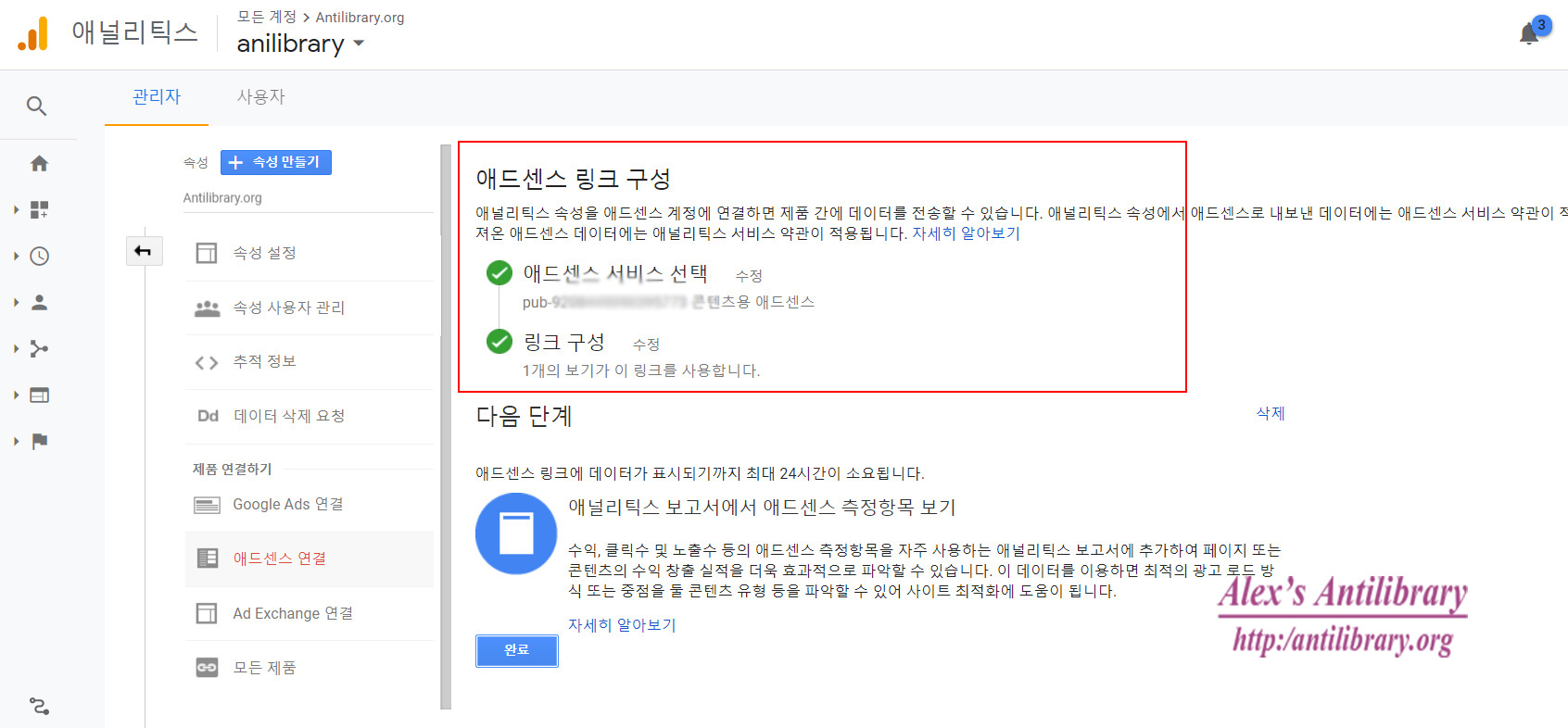Expand the Conversions section arrow

tap(16, 442)
